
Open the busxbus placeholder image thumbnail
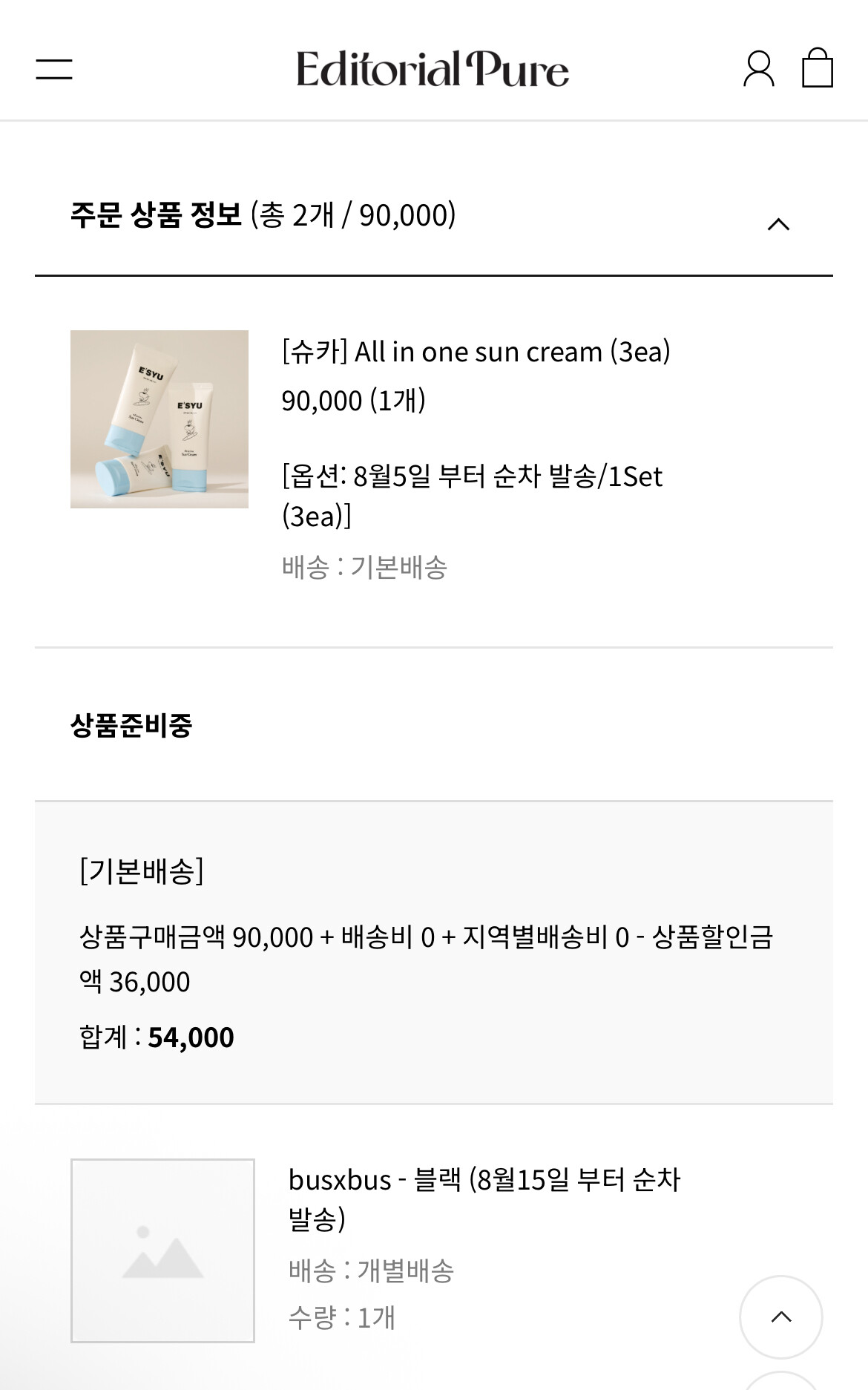[162, 1250]
